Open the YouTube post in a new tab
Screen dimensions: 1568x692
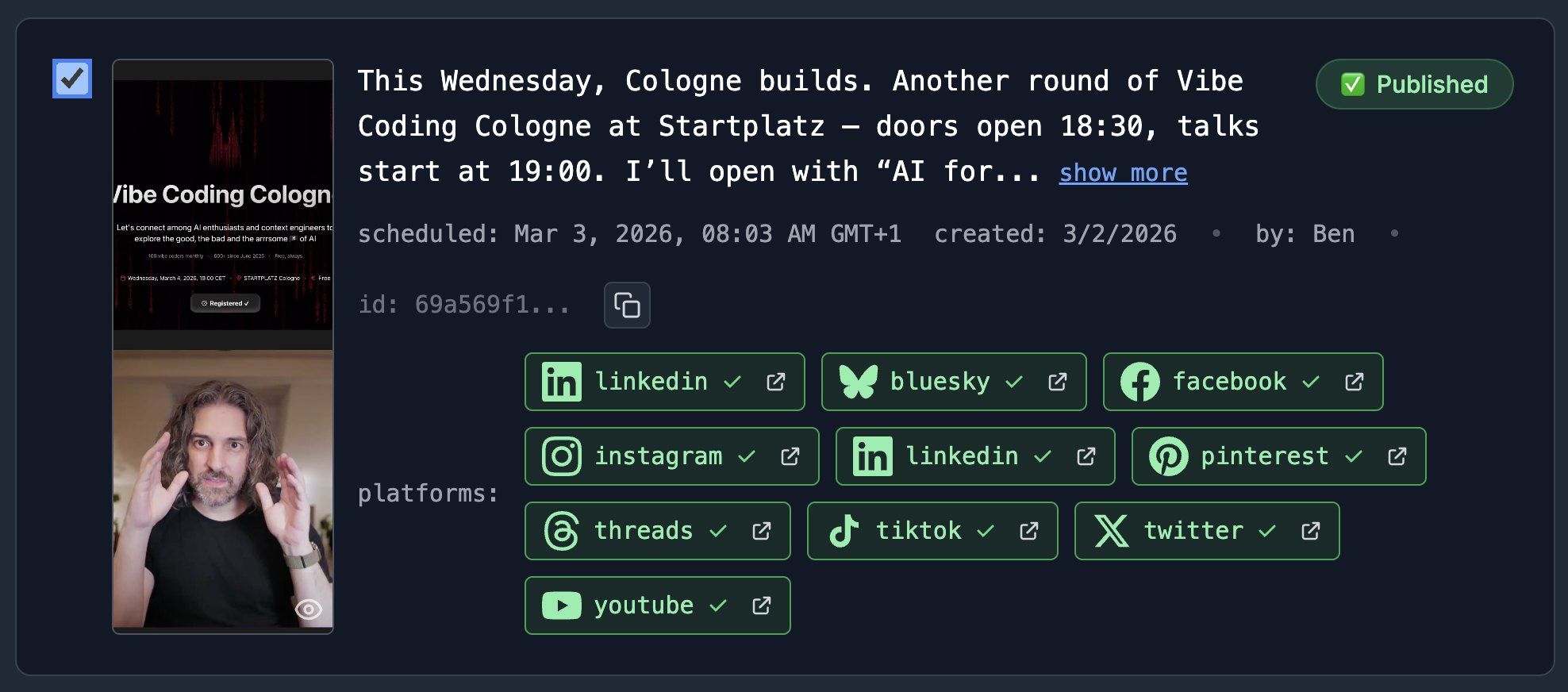762,605
